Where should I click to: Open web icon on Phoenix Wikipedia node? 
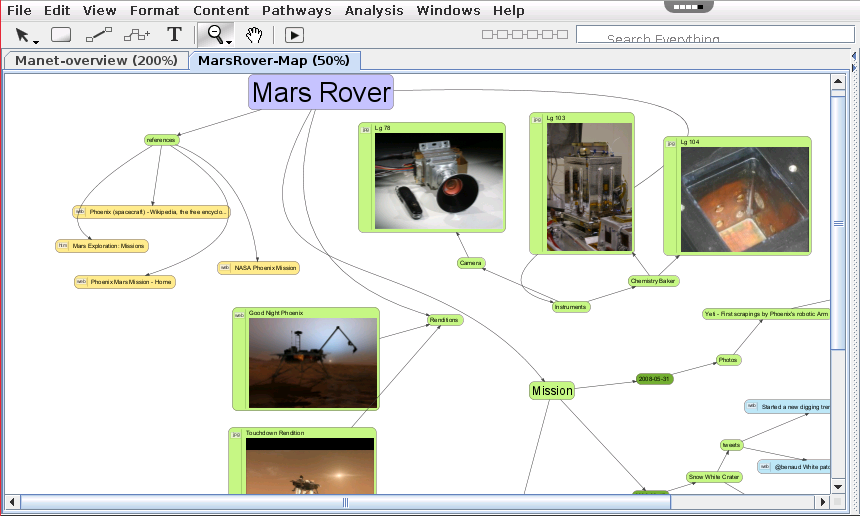click(80, 212)
